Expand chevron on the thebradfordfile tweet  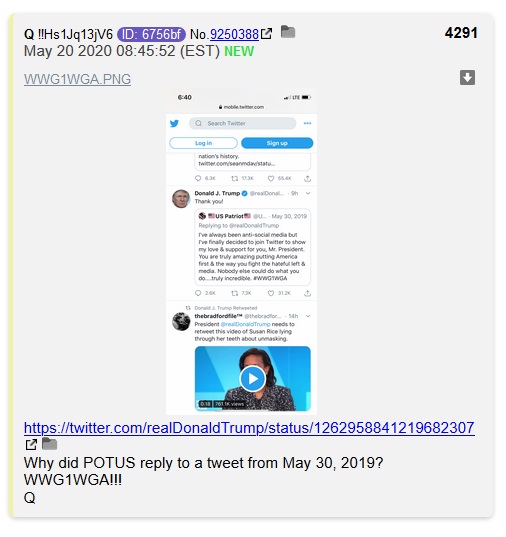308,316
